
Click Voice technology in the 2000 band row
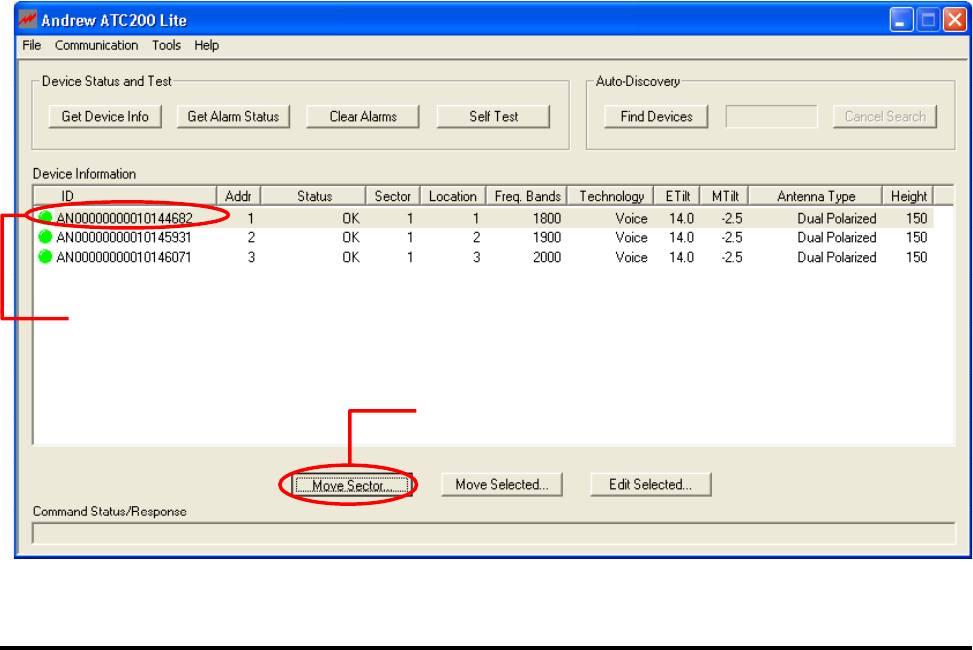[631, 258]
